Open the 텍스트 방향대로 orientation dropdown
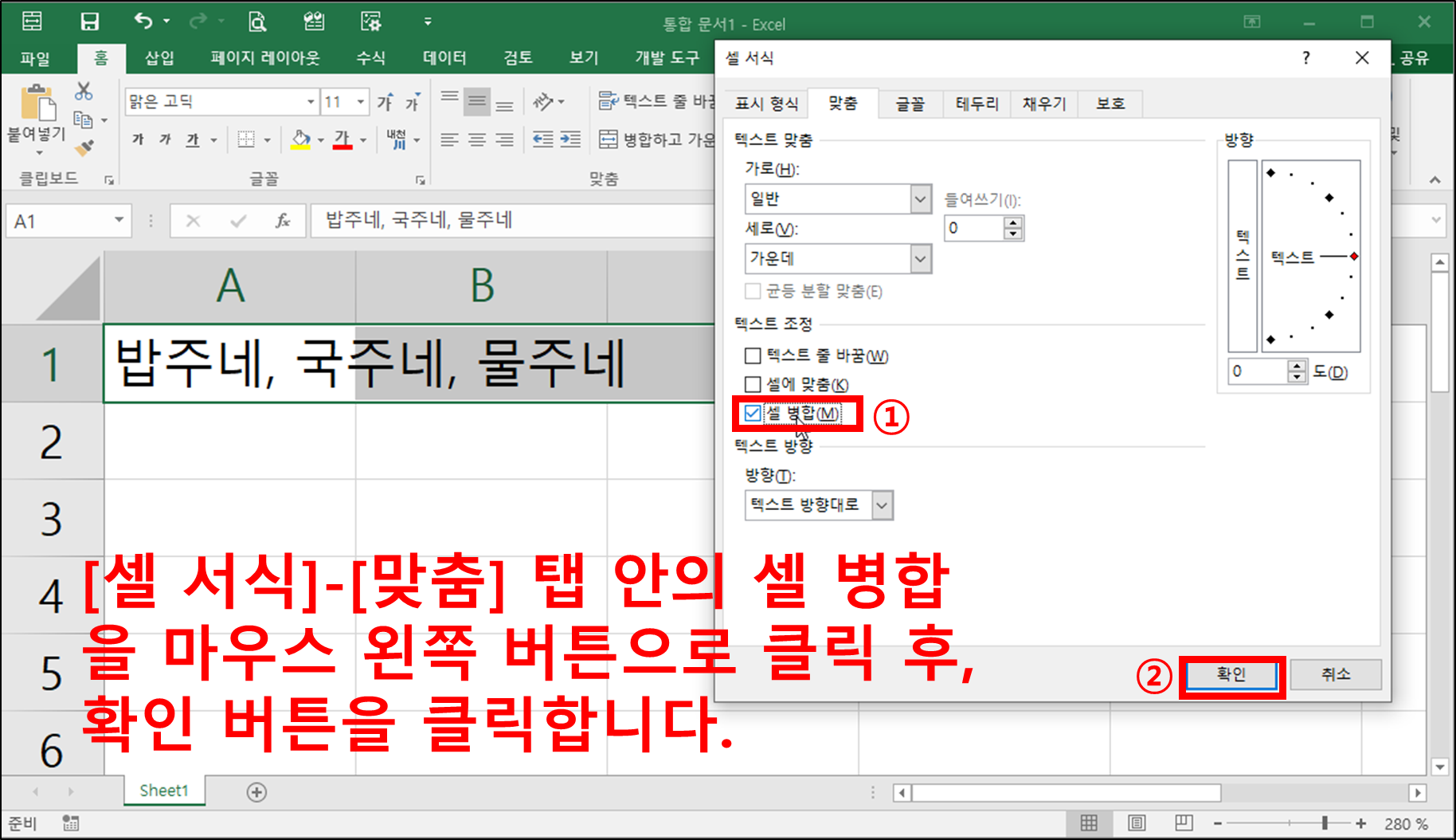The height and width of the screenshot is (840, 1456). point(881,504)
